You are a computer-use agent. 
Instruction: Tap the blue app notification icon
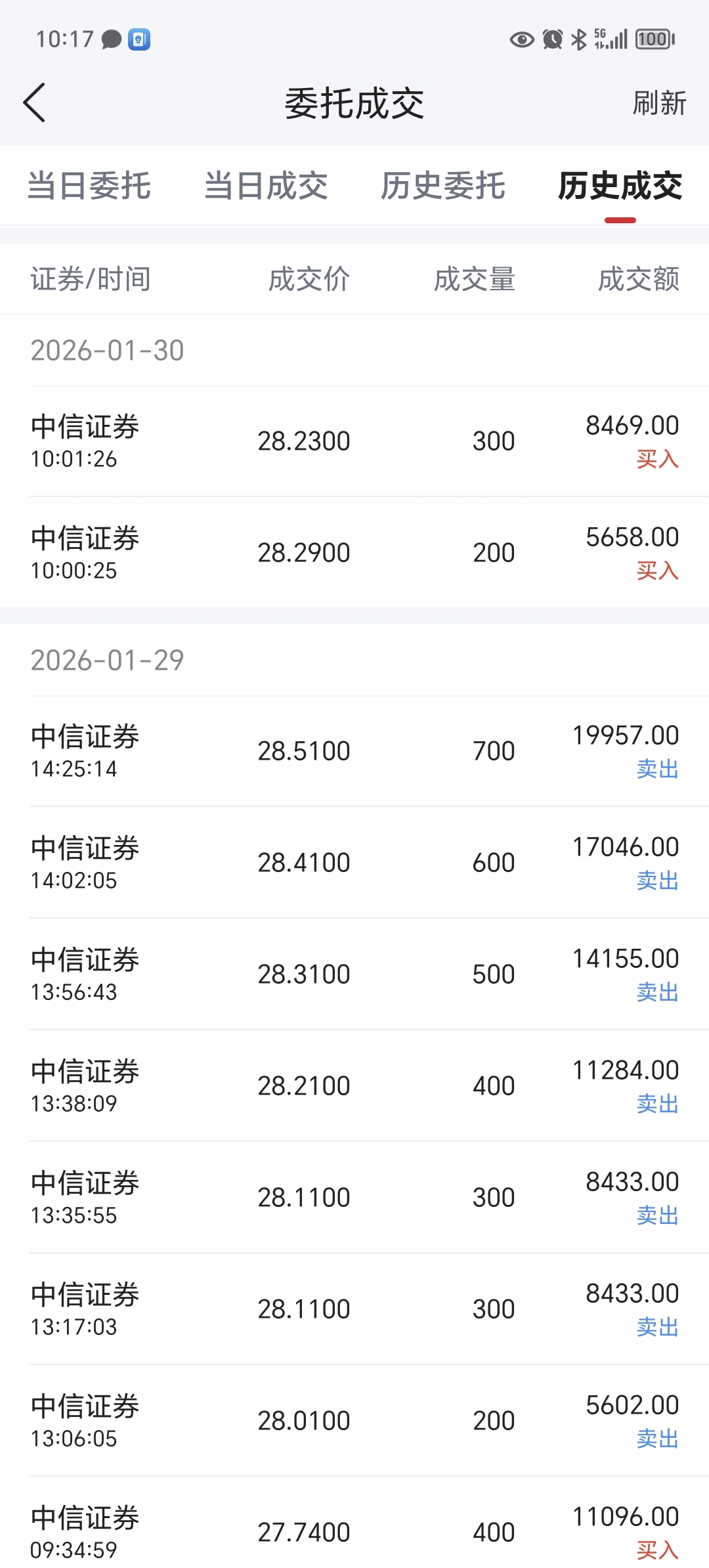[x=139, y=39]
